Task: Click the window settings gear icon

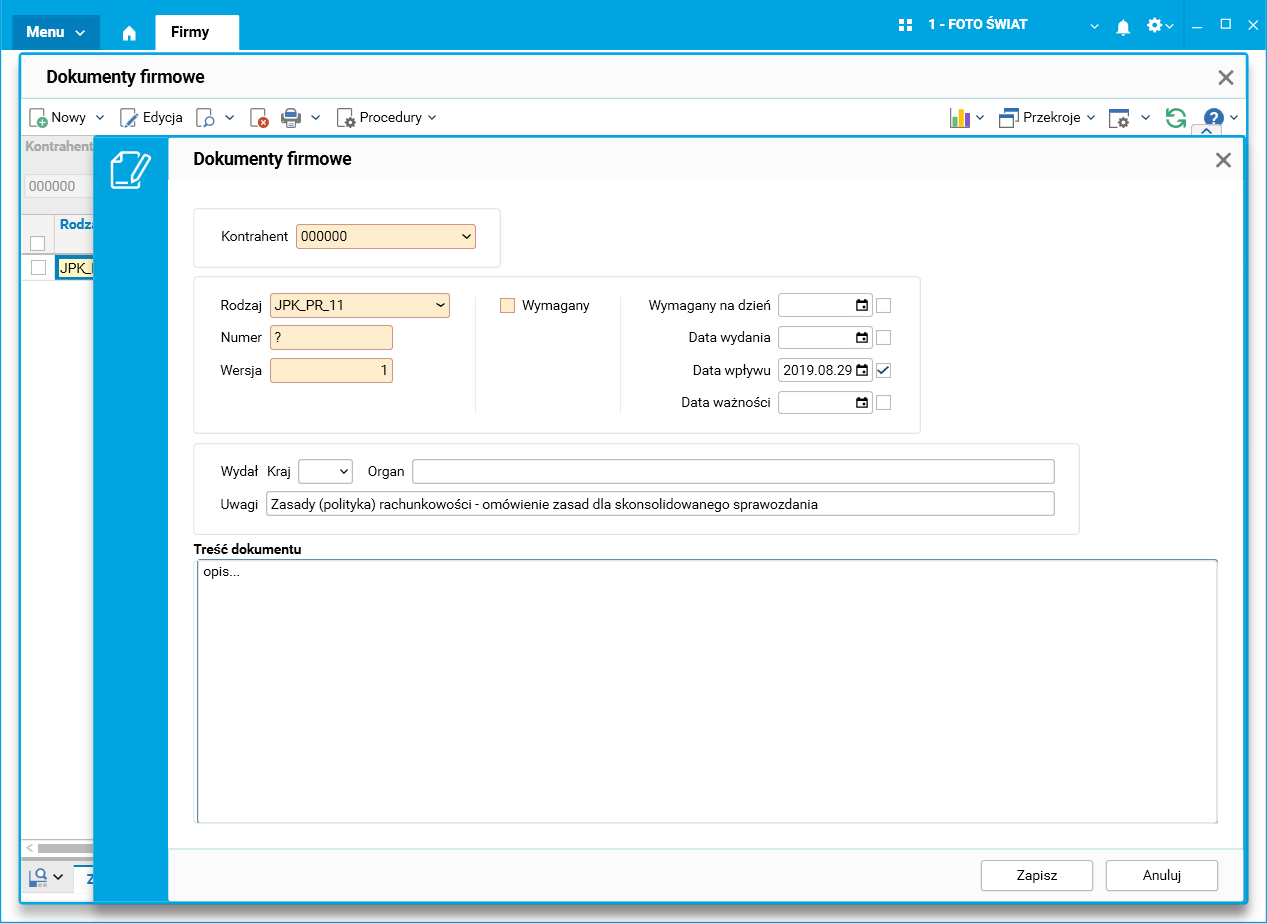Action: click(x=1118, y=118)
